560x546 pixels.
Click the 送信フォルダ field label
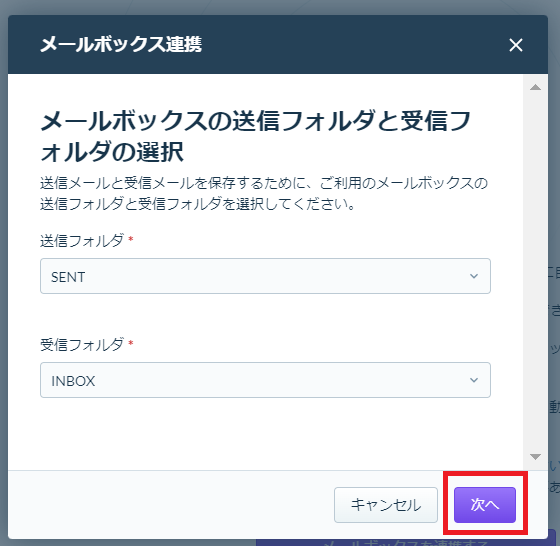tap(82, 240)
